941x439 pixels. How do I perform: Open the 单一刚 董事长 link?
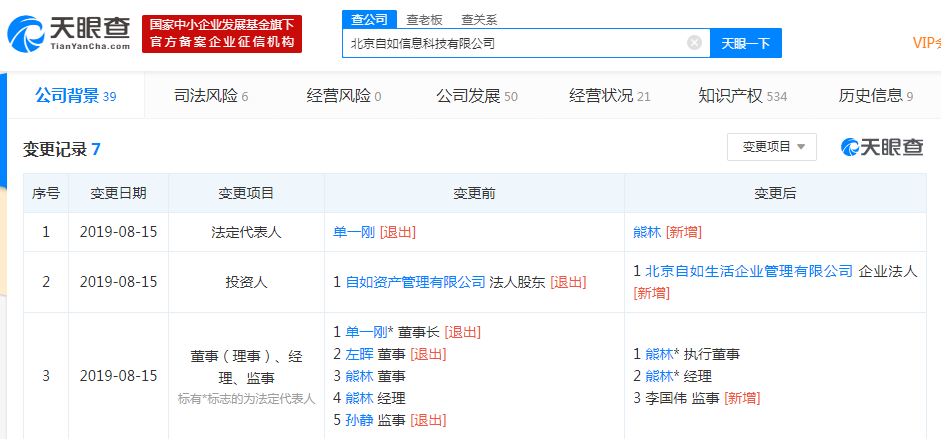click(367, 332)
